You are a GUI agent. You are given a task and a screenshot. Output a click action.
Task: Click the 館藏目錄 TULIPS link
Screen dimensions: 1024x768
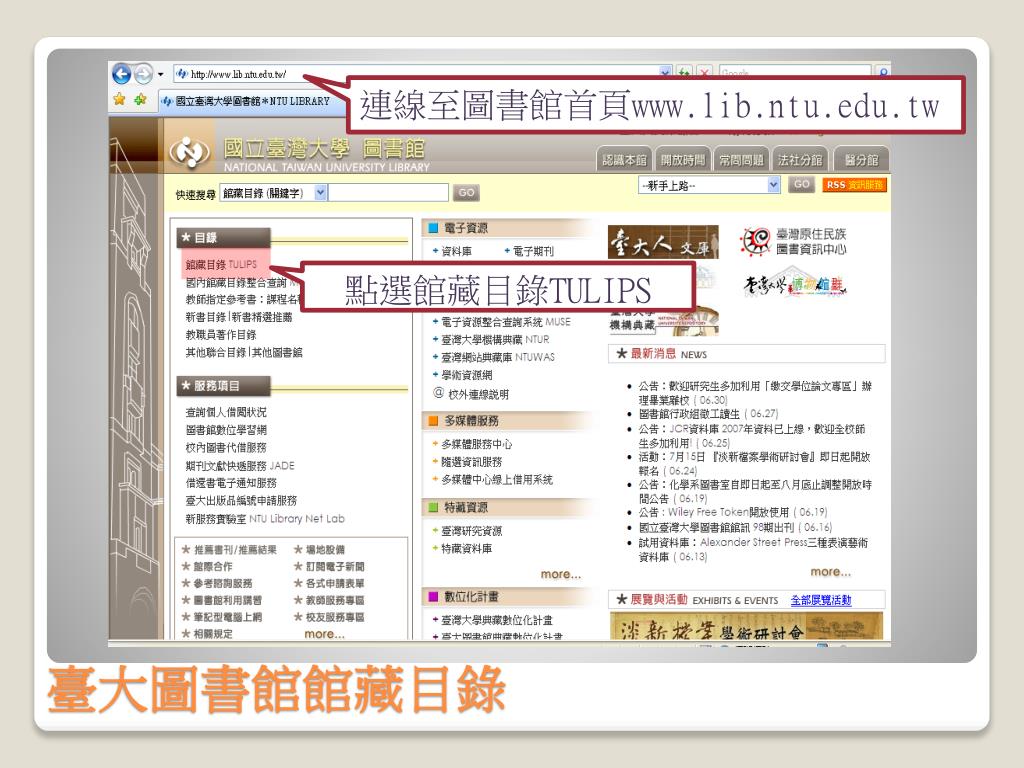(221, 264)
